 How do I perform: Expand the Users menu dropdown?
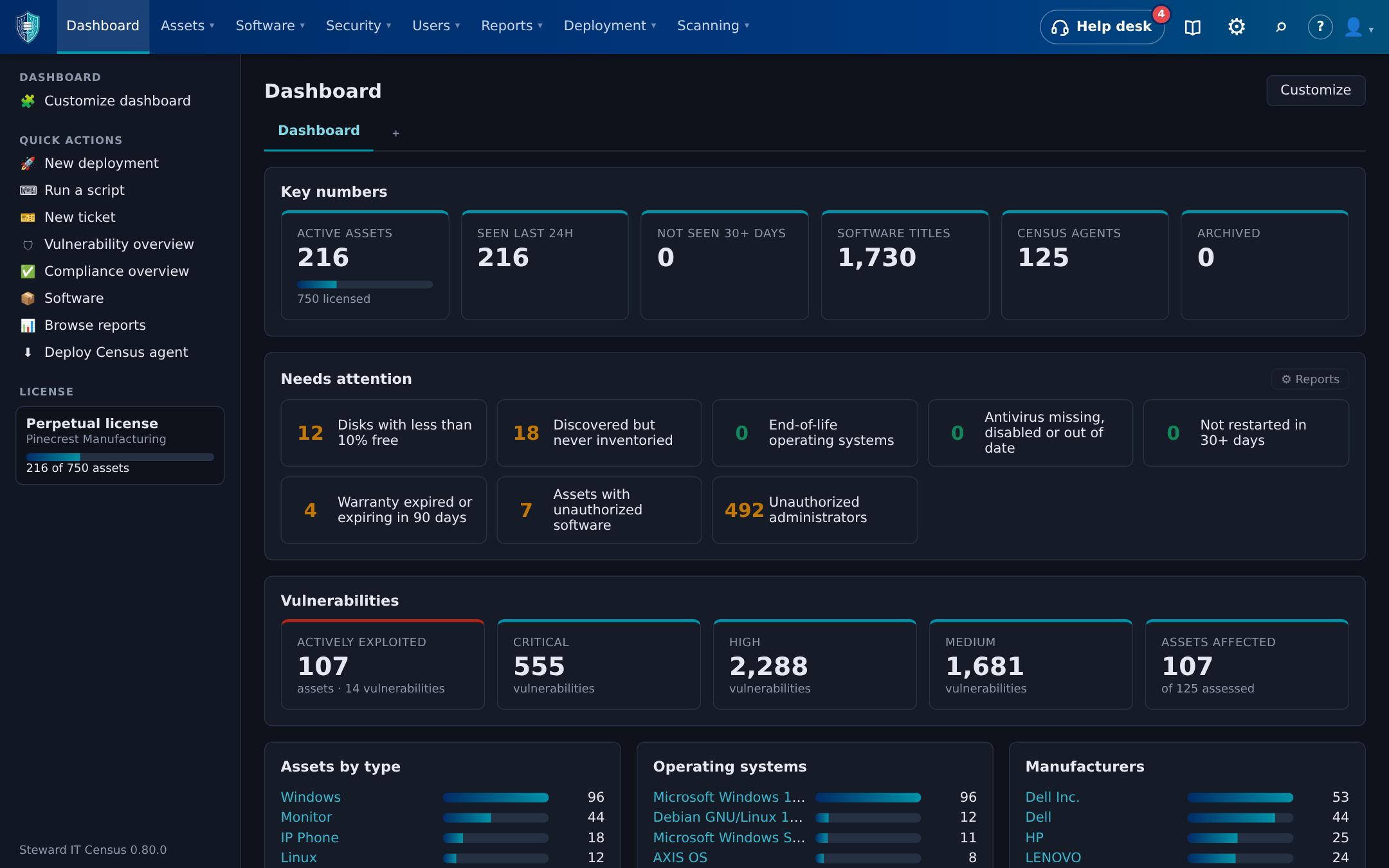pyautogui.click(x=436, y=26)
